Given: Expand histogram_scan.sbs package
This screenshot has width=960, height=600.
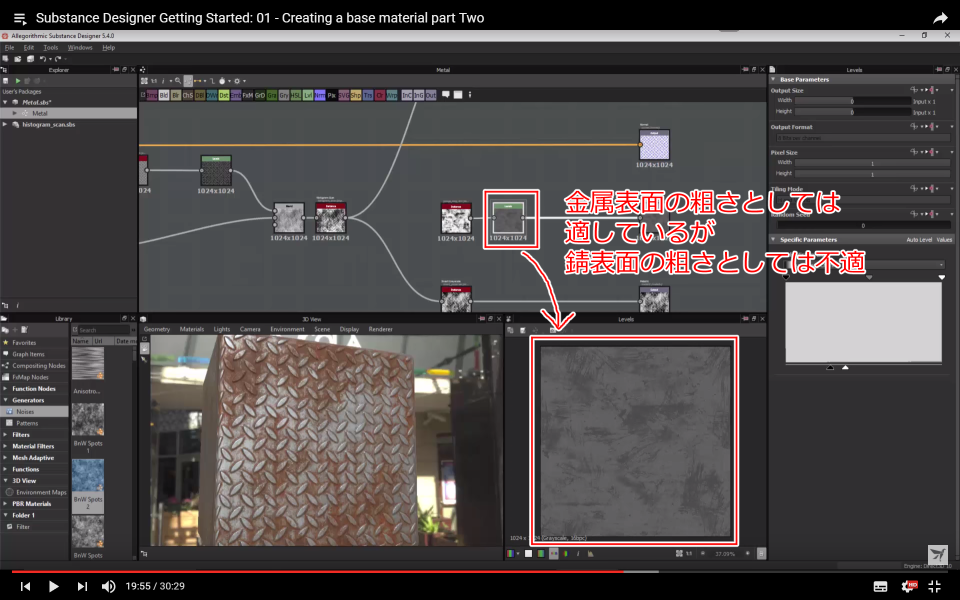Looking at the screenshot, I should click(x=6, y=124).
